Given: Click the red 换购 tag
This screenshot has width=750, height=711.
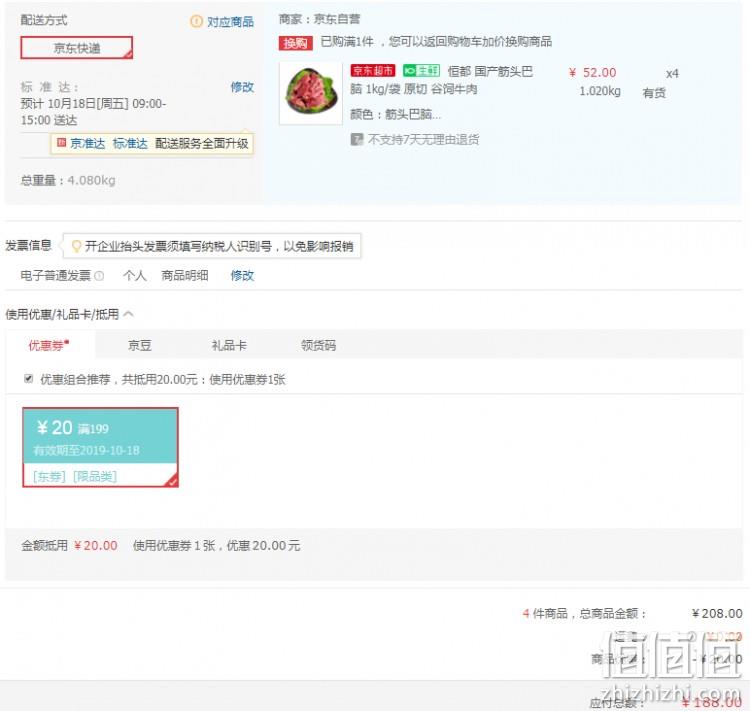Looking at the screenshot, I should coord(296,43).
